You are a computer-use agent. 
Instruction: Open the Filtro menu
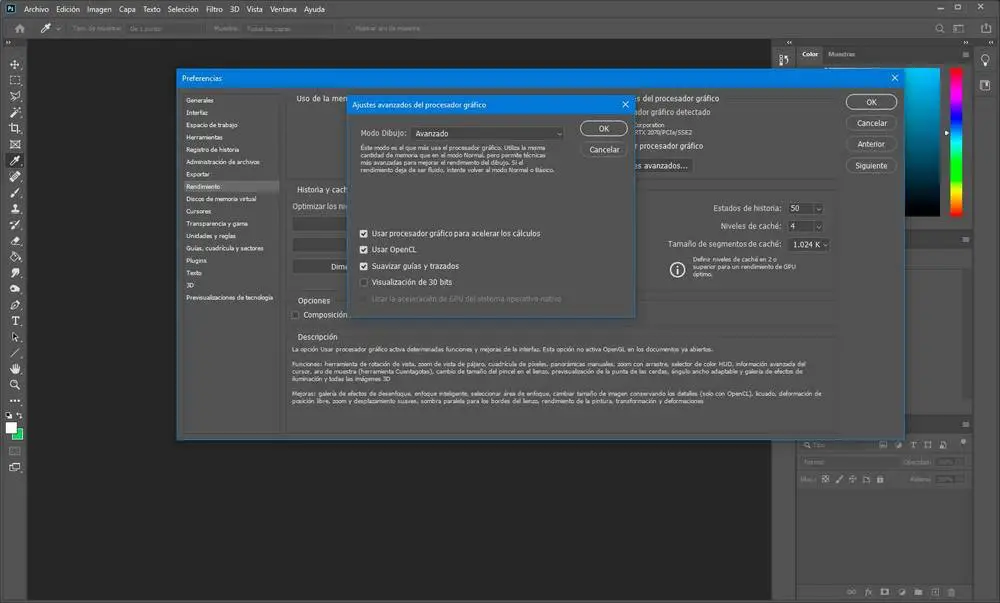click(214, 8)
